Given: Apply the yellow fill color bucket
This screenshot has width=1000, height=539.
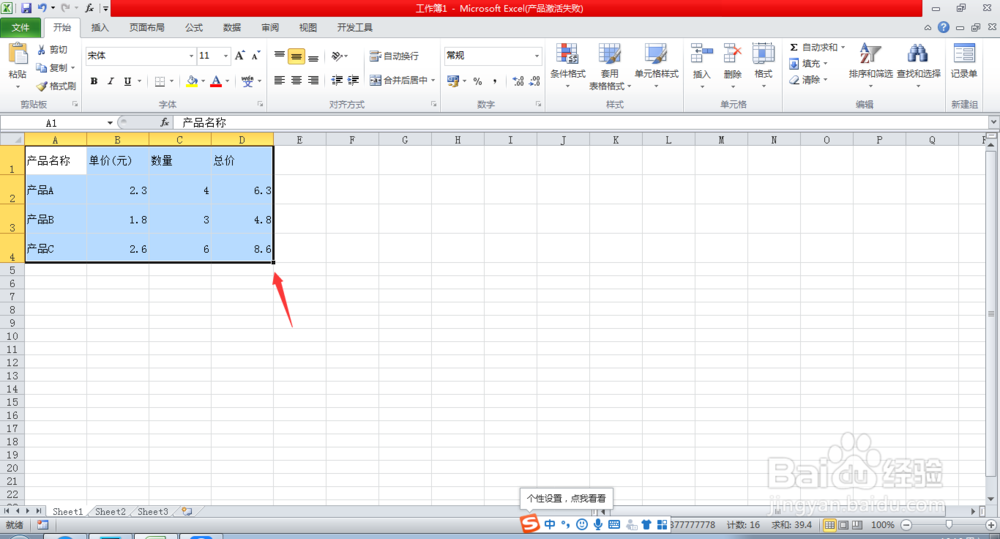Looking at the screenshot, I should tap(192, 81).
